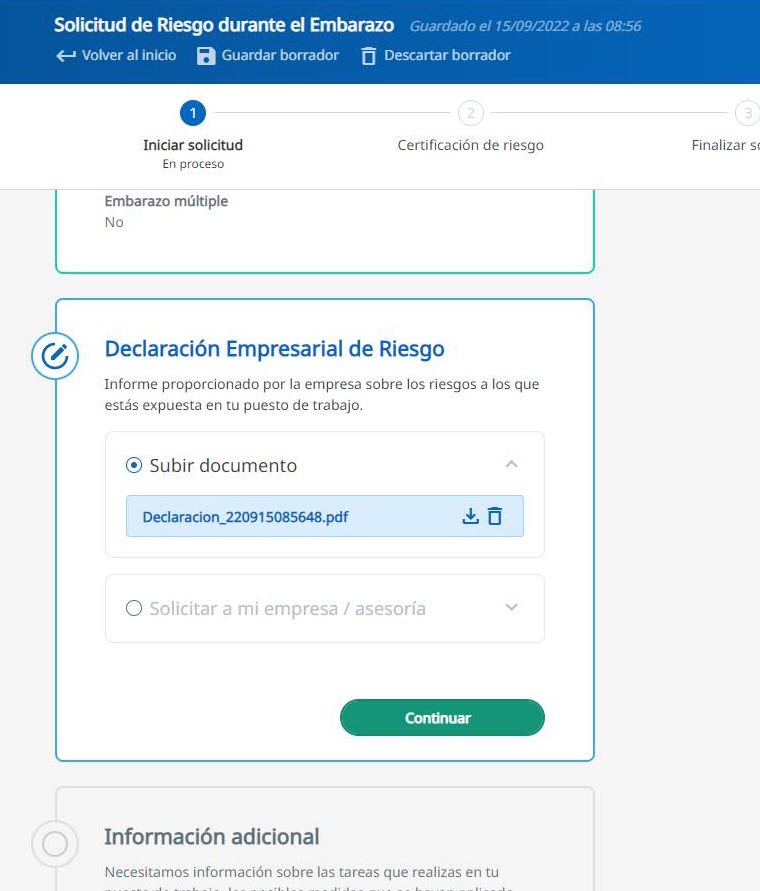The width and height of the screenshot is (760, 891).
Task: Click the step 1 circle indicator
Action: point(192,113)
